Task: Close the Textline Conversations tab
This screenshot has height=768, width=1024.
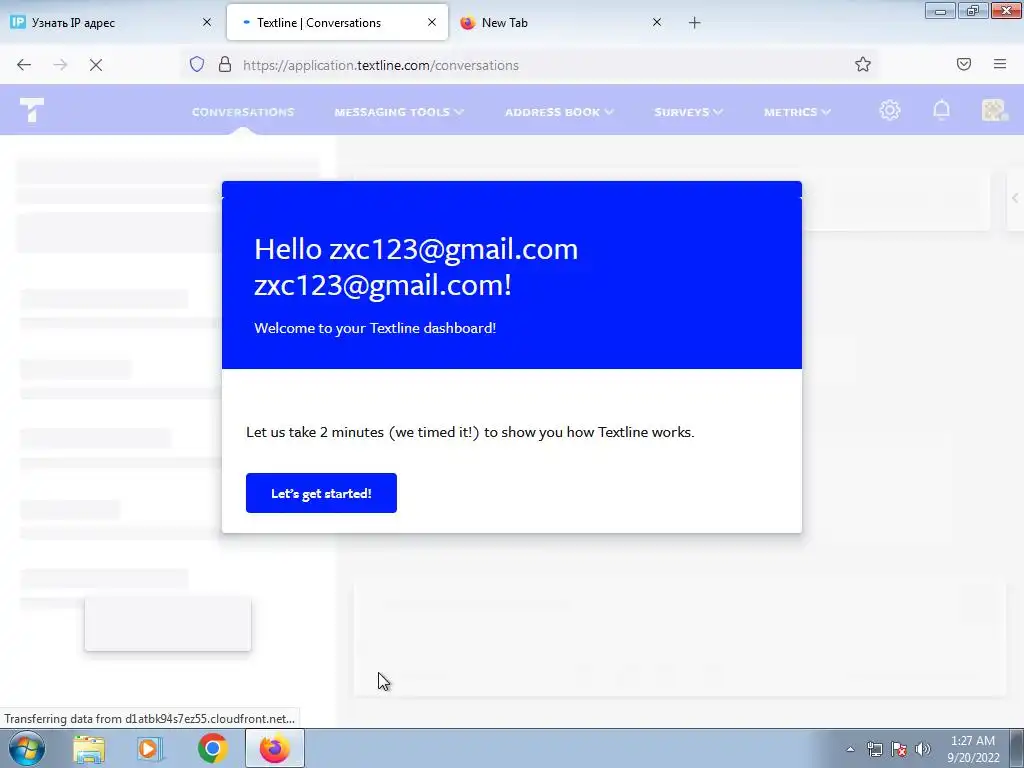Action: (432, 22)
